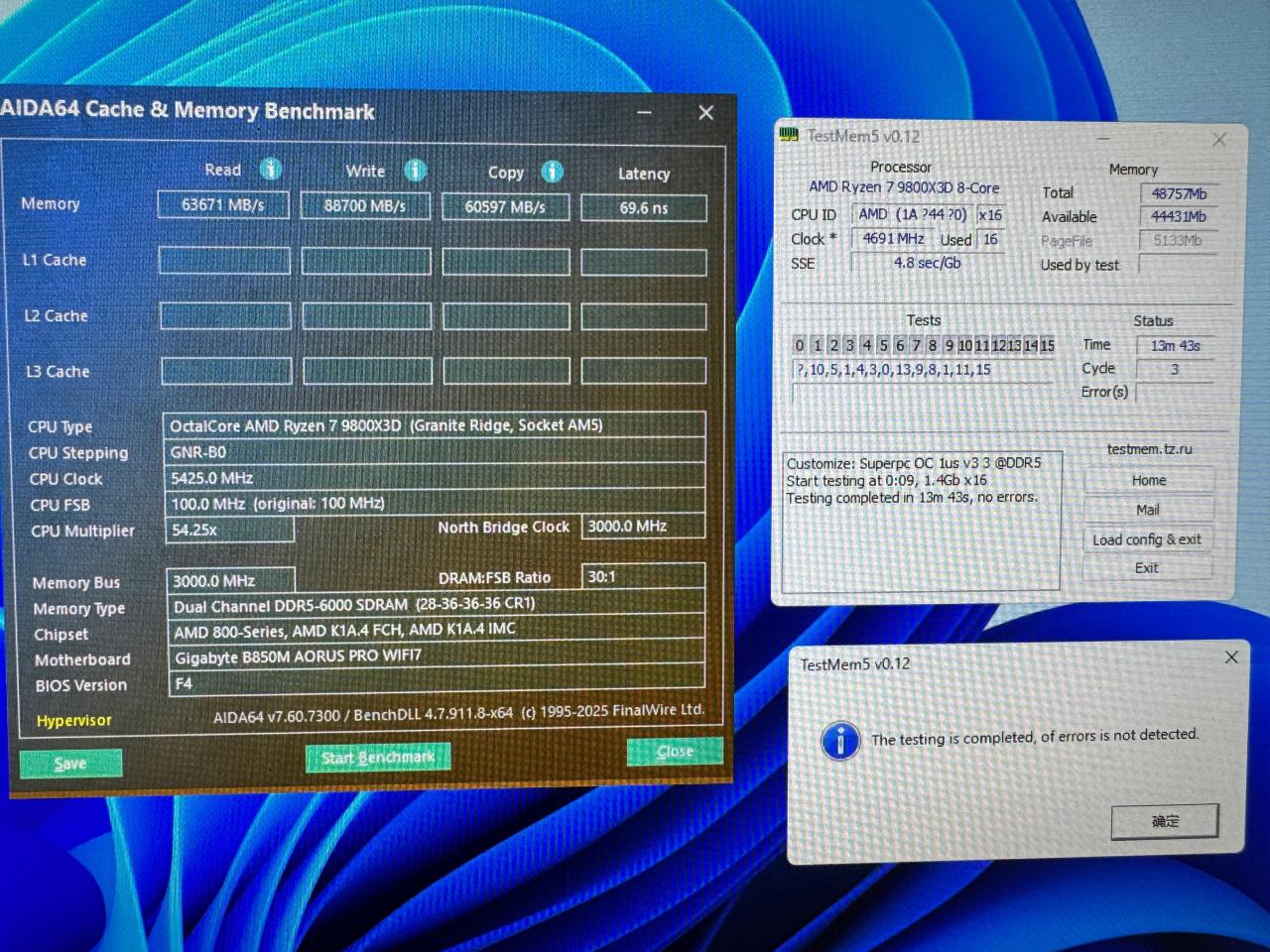
Task: Click the CPU Clock value 5425.0 MHz
Action: (435, 478)
